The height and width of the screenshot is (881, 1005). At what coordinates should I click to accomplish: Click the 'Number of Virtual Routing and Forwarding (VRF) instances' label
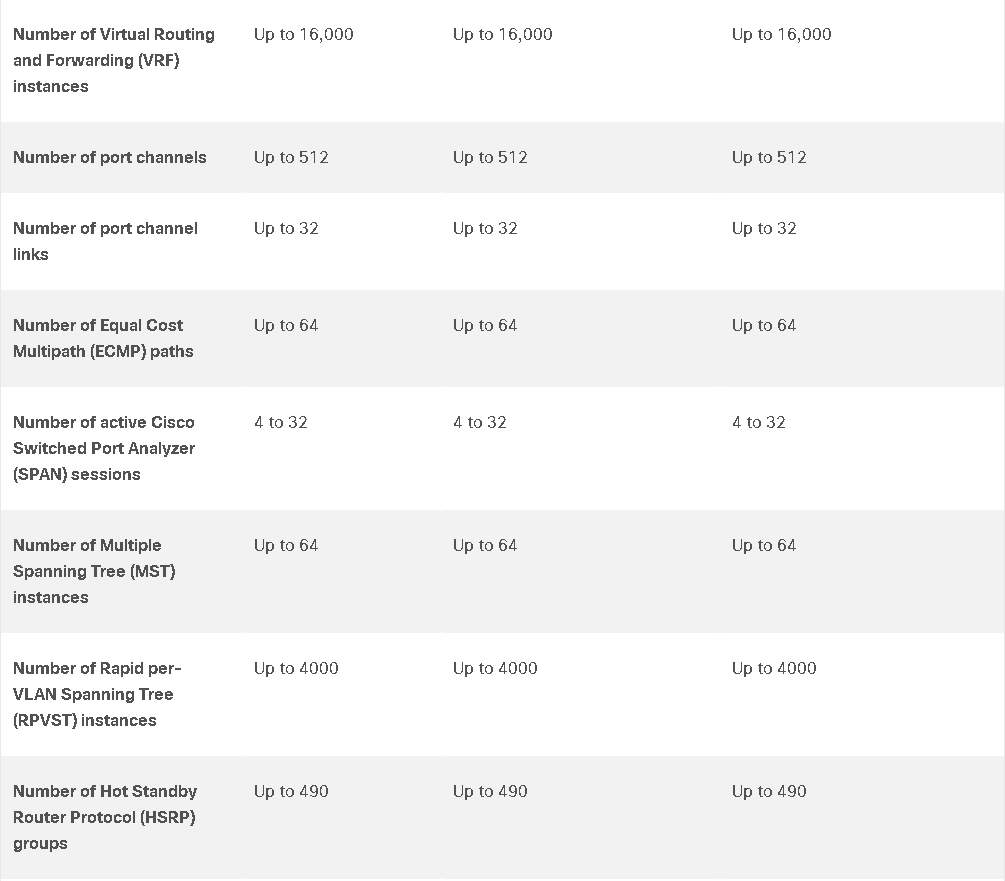click(x=114, y=60)
